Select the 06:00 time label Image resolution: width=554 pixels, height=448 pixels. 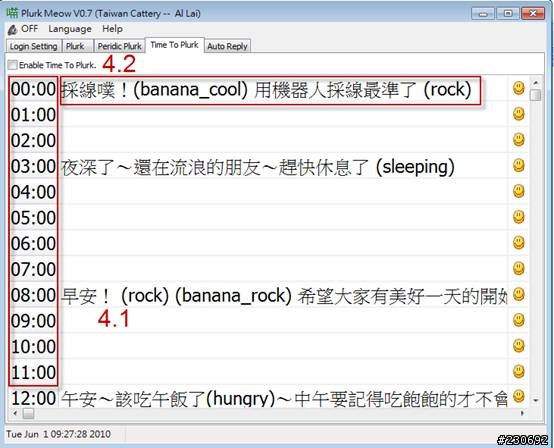pos(33,244)
